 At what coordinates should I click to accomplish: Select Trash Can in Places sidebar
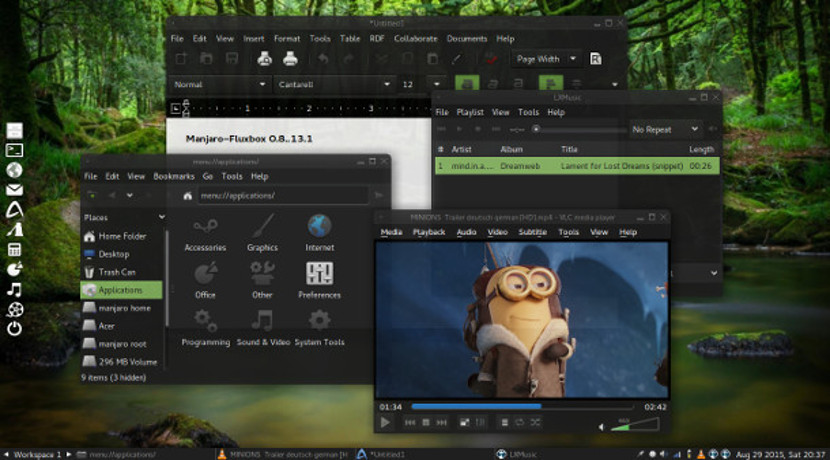pyautogui.click(x=117, y=271)
